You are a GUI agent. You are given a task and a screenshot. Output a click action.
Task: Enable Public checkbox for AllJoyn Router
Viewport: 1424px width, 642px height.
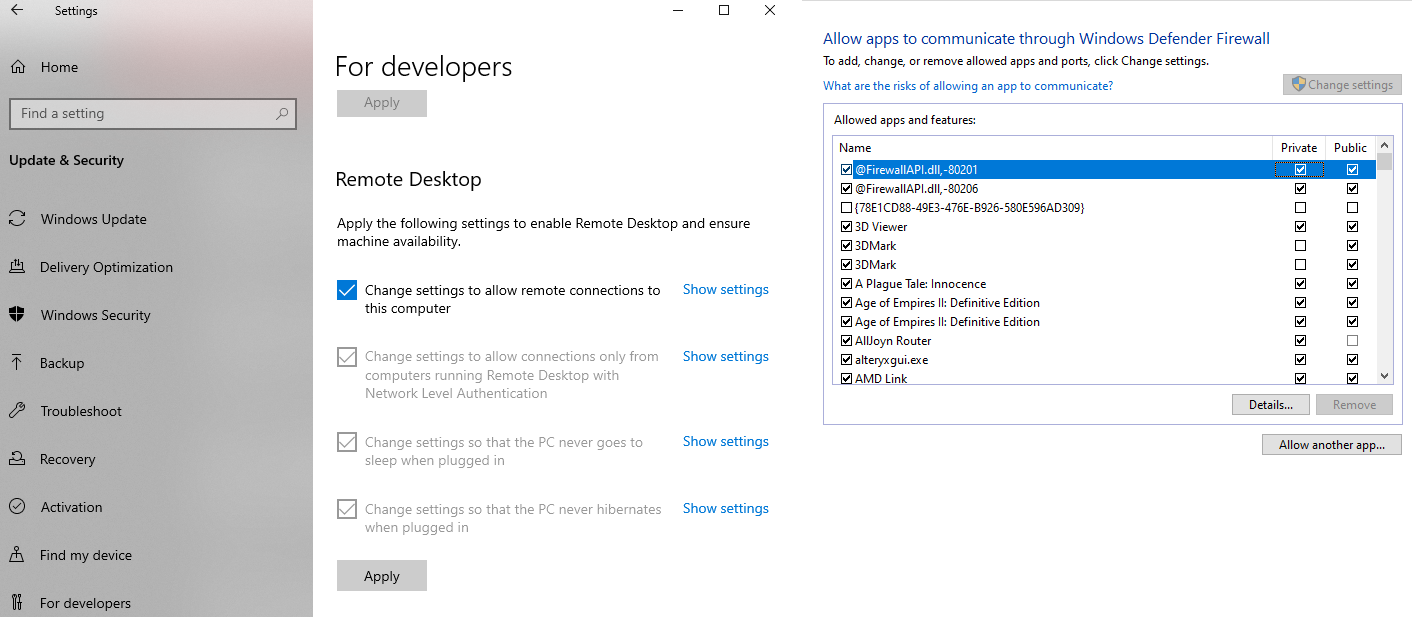coord(1352,341)
